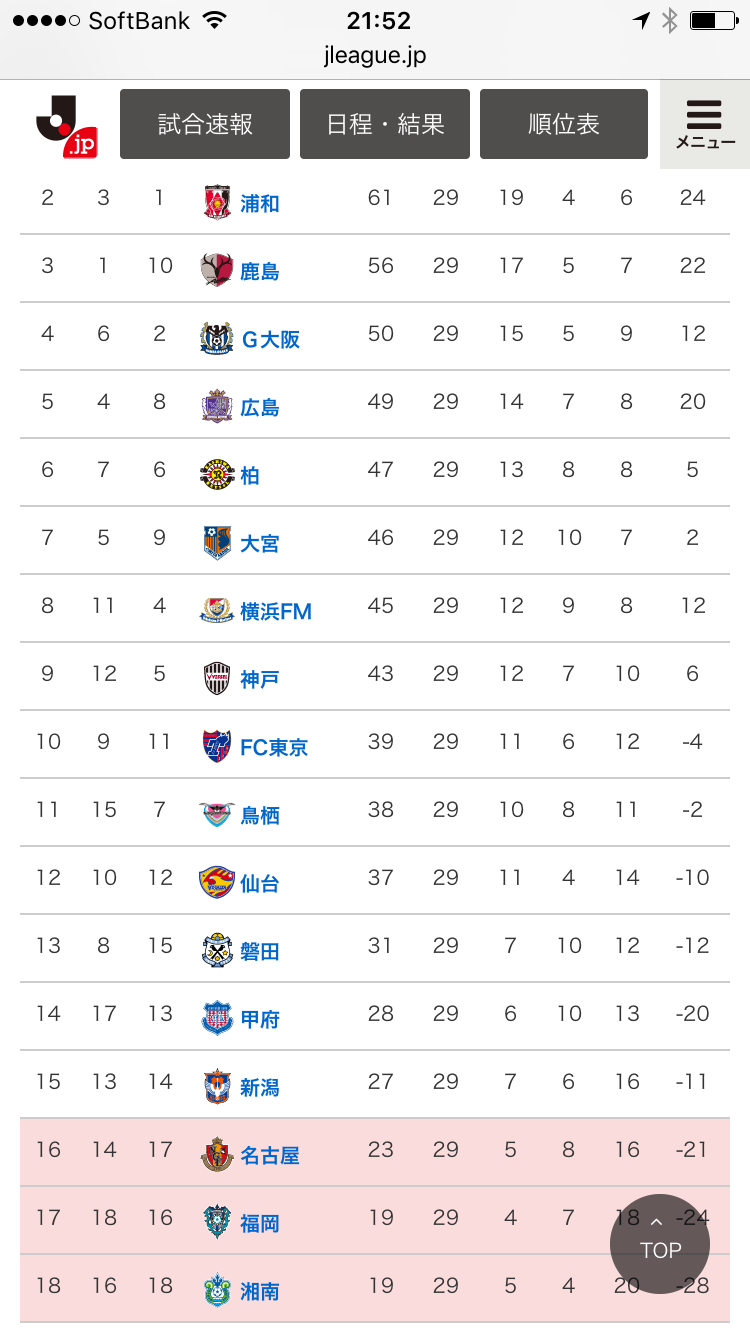The image size is (750, 1334).
Task: Click the 横浜FM team emblem
Action: click(x=217, y=610)
